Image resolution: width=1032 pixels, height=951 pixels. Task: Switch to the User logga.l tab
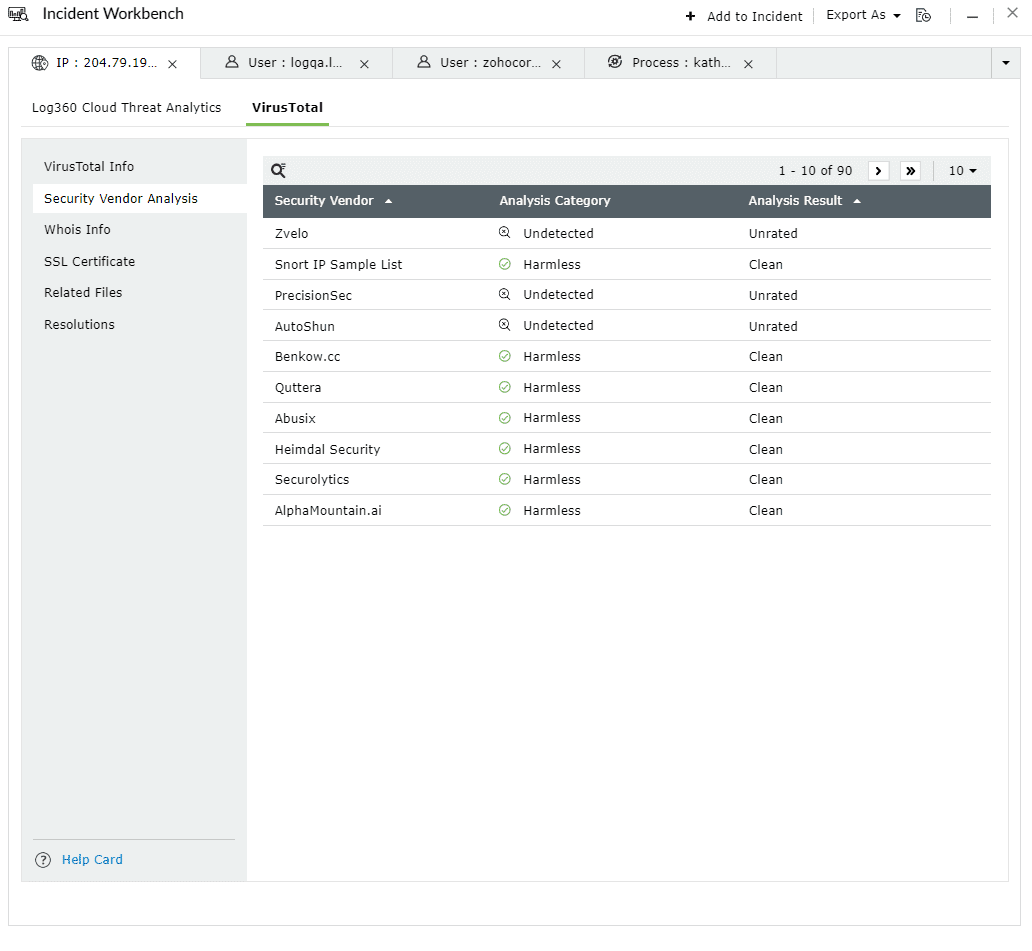pos(296,63)
